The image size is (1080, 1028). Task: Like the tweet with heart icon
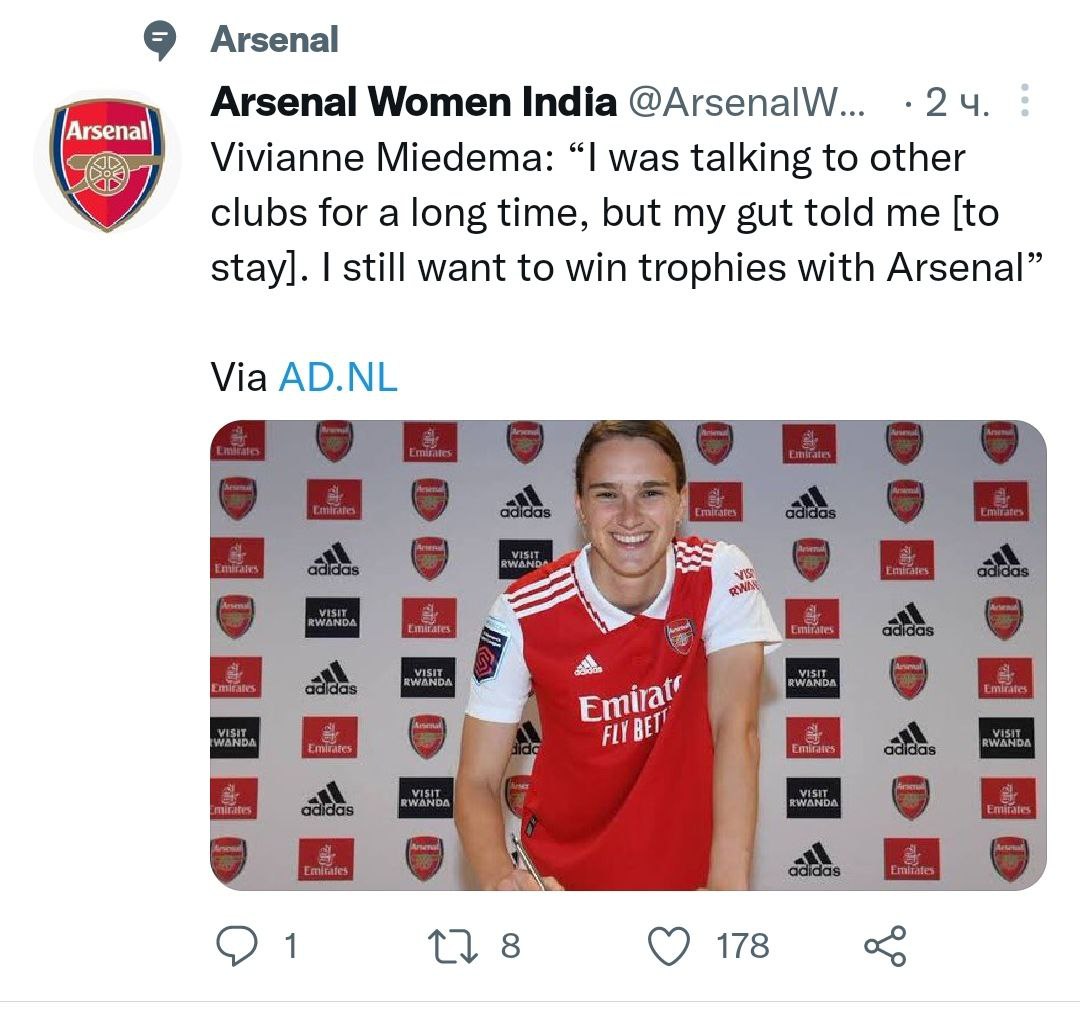670,946
